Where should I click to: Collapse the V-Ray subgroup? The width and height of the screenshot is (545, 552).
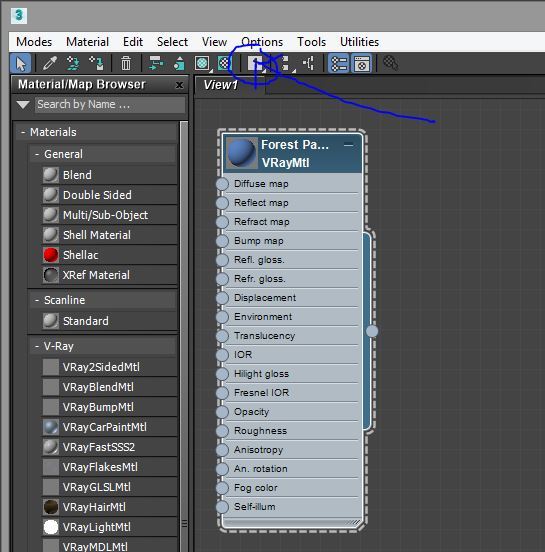pos(37,346)
